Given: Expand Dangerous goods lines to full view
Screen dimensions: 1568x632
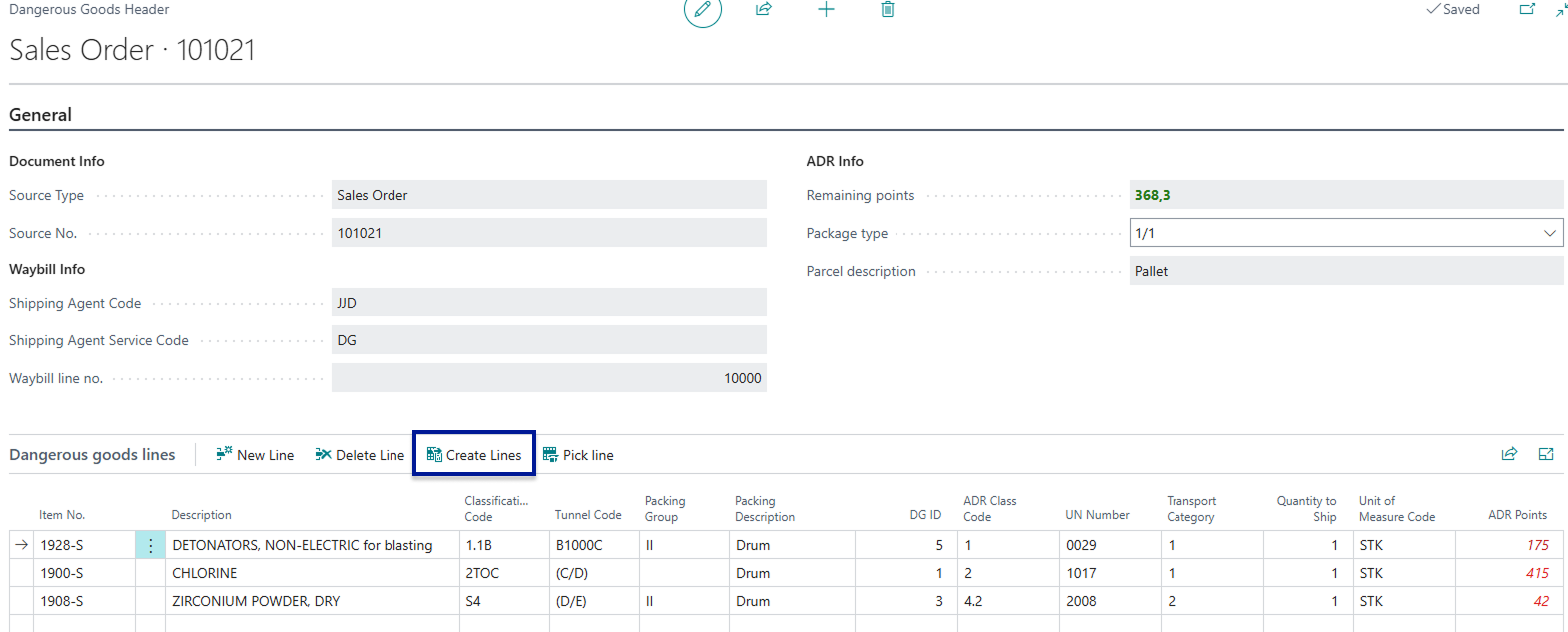Looking at the screenshot, I should point(1546,454).
